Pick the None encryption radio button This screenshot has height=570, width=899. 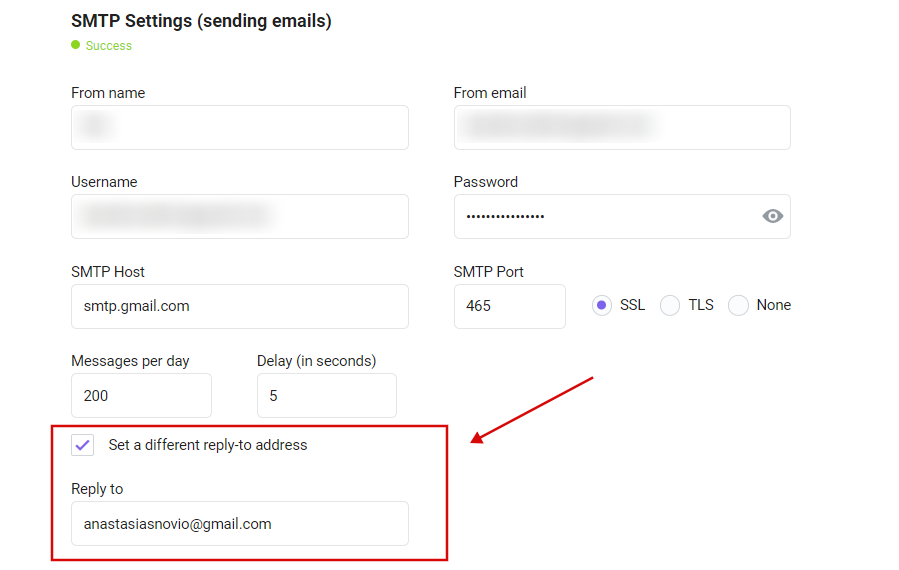click(738, 306)
